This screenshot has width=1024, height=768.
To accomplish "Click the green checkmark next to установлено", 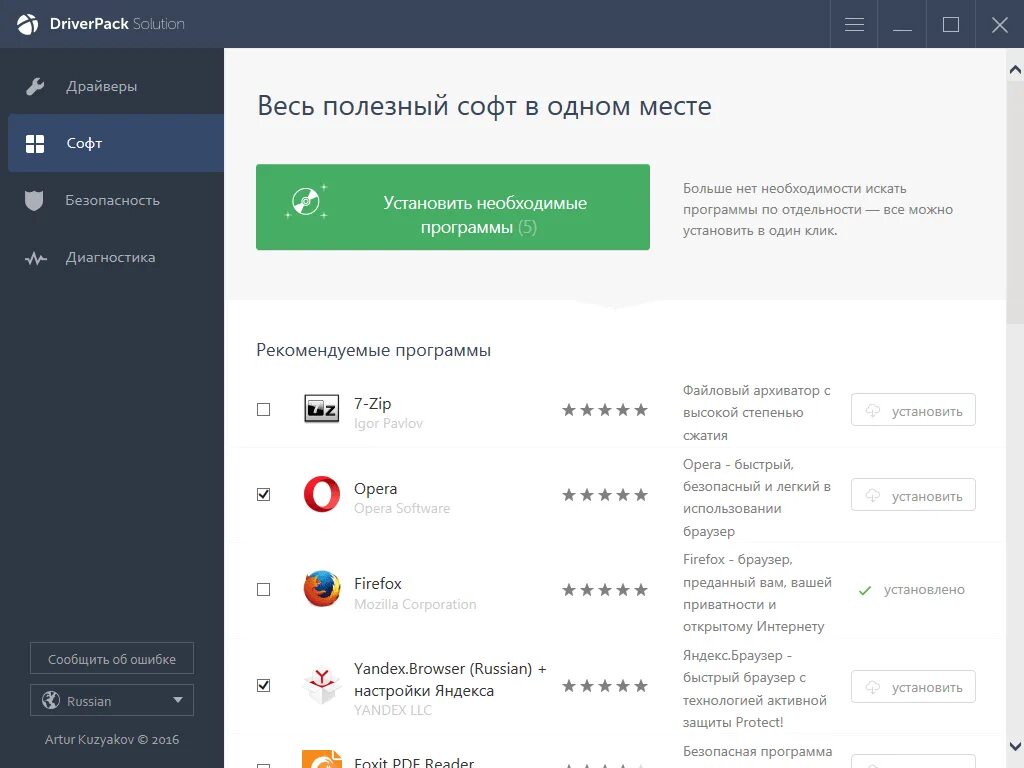I will point(865,590).
